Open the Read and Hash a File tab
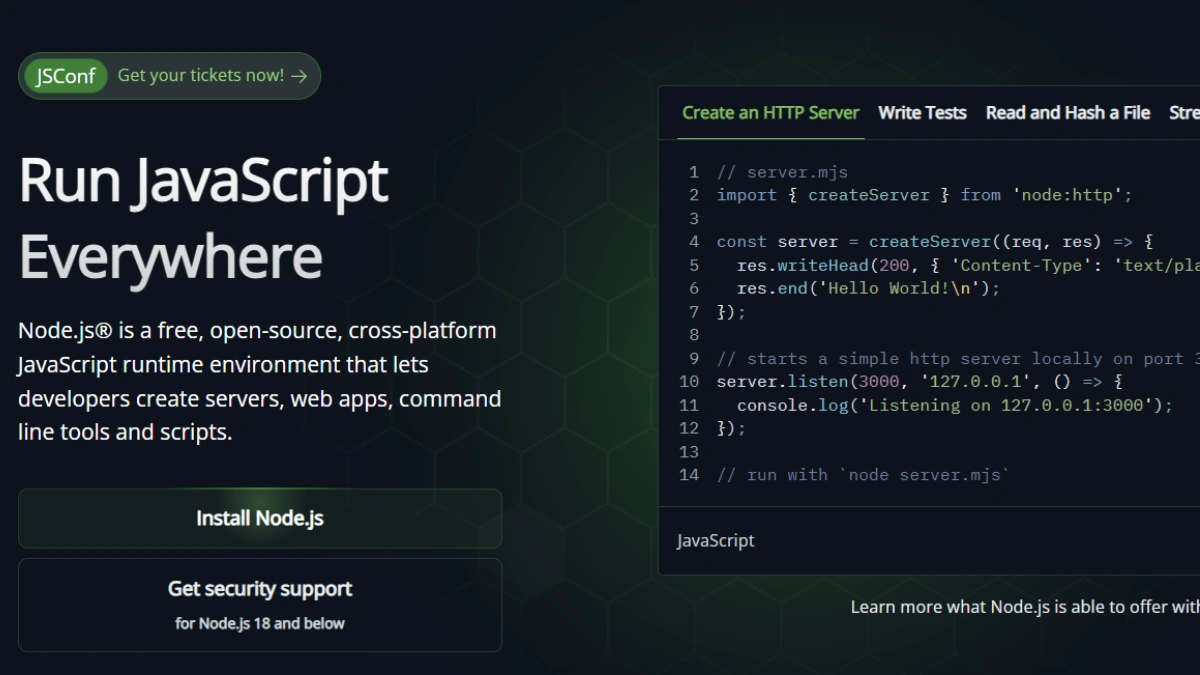Viewport: 1200px width, 675px height. tap(1067, 113)
